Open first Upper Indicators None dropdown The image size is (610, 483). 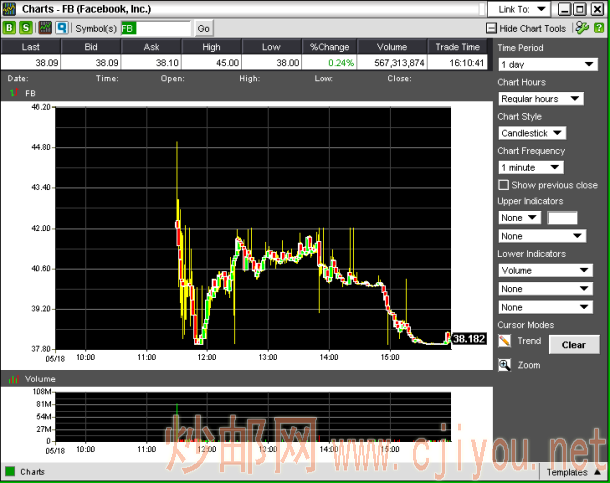519,217
